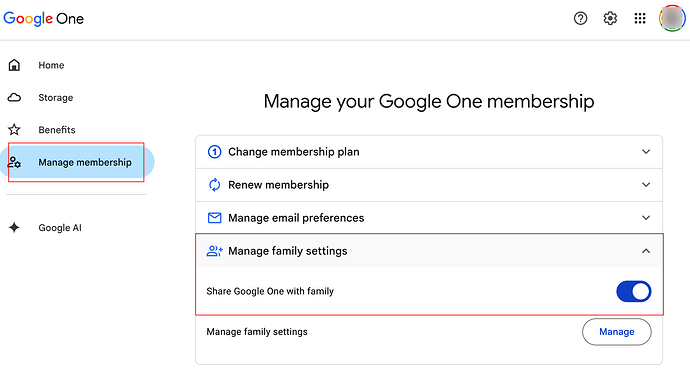Click the Storage cloud icon
Viewport: 690px width, 371px height.
click(14, 97)
